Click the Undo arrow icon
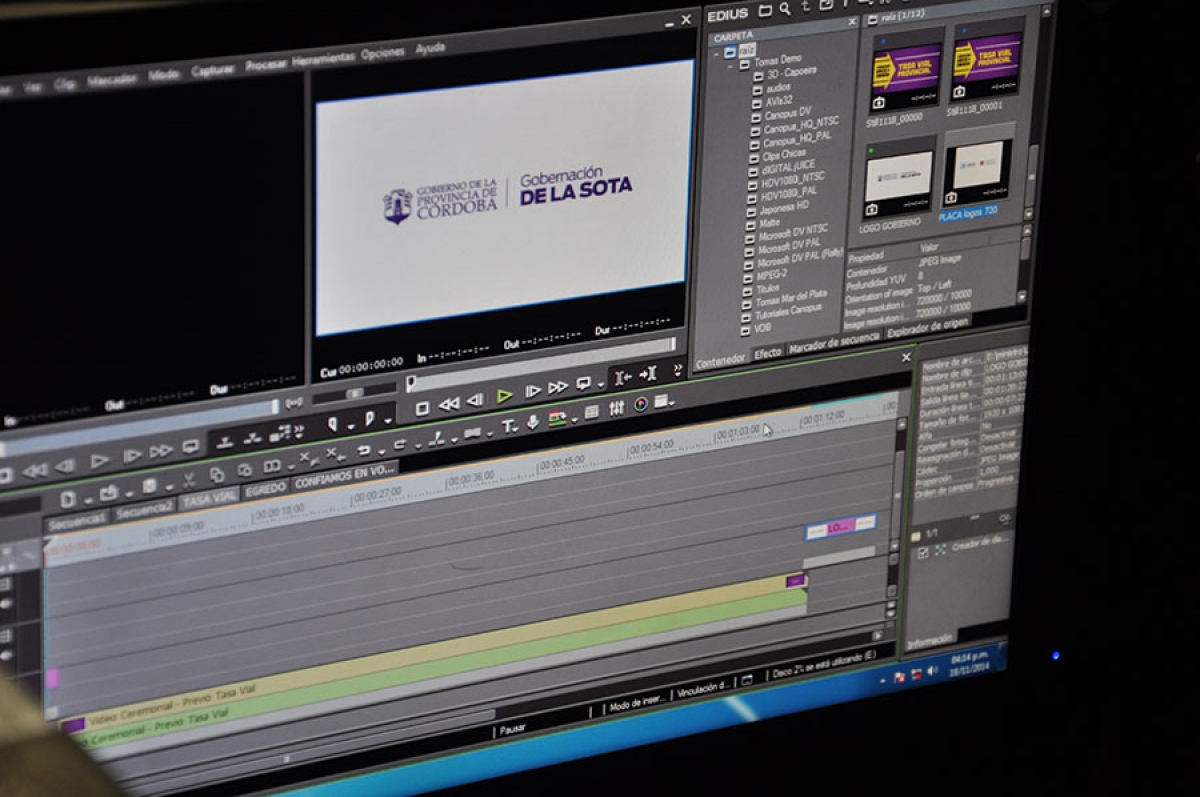Image resolution: width=1200 pixels, height=797 pixels. coord(365,451)
